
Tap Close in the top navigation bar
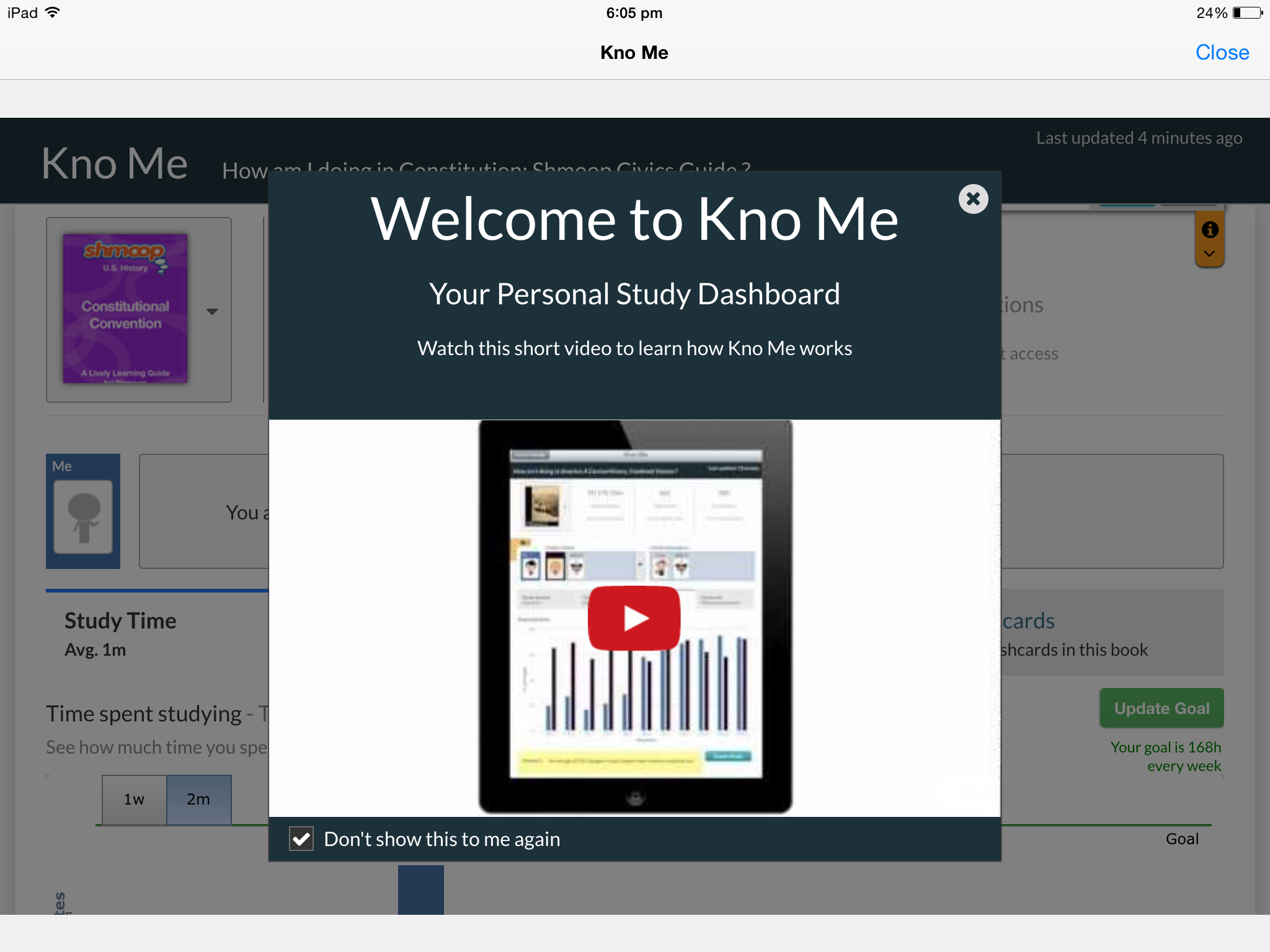pyautogui.click(x=1222, y=53)
